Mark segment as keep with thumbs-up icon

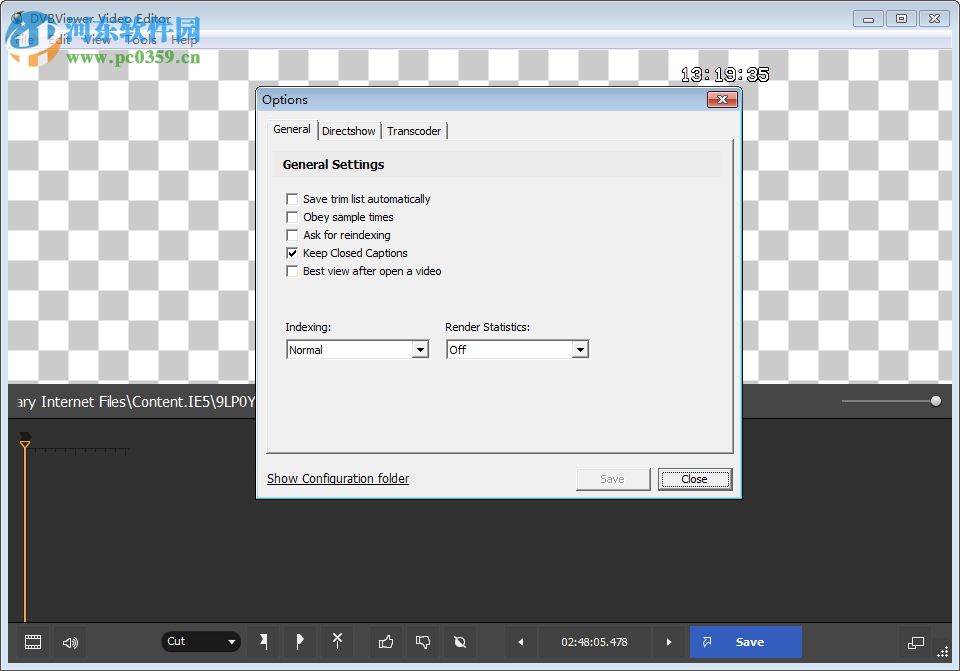(x=385, y=642)
